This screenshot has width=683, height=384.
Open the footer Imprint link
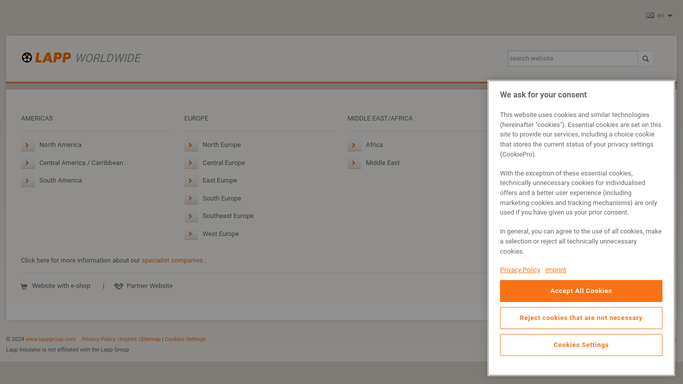[x=128, y=339]
